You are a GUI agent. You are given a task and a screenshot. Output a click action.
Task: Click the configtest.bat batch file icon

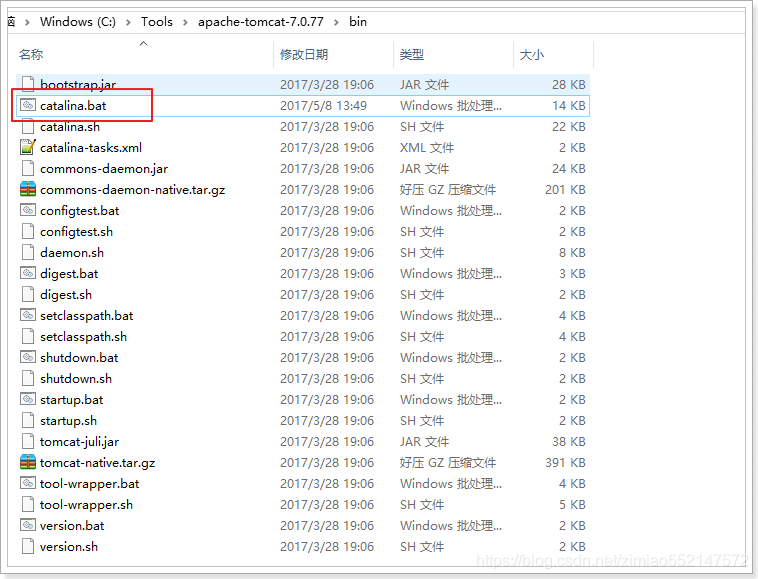(x=28, y=210)
